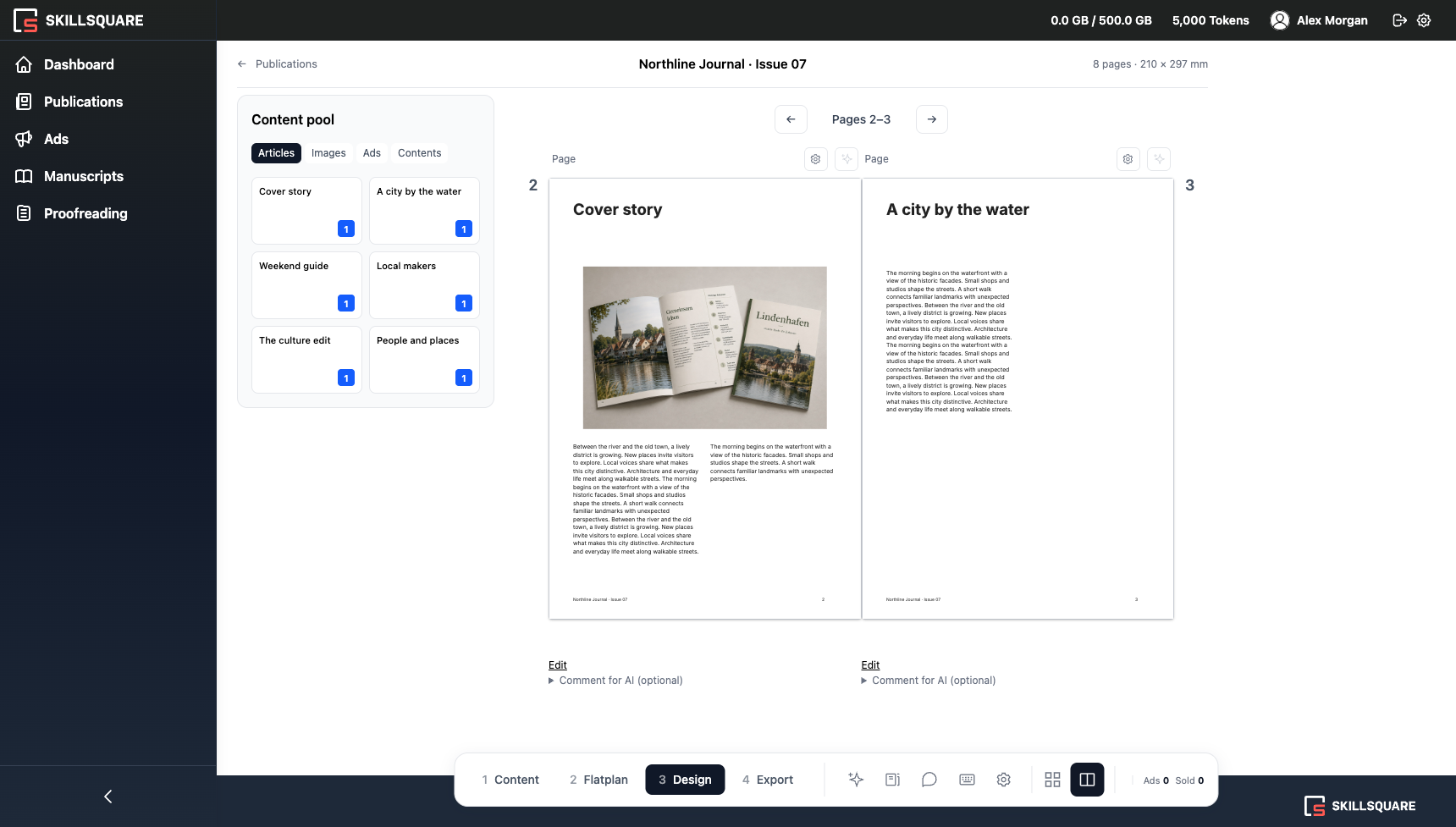
Task: Open Publications in the sidebar
Action: [83, 102]
